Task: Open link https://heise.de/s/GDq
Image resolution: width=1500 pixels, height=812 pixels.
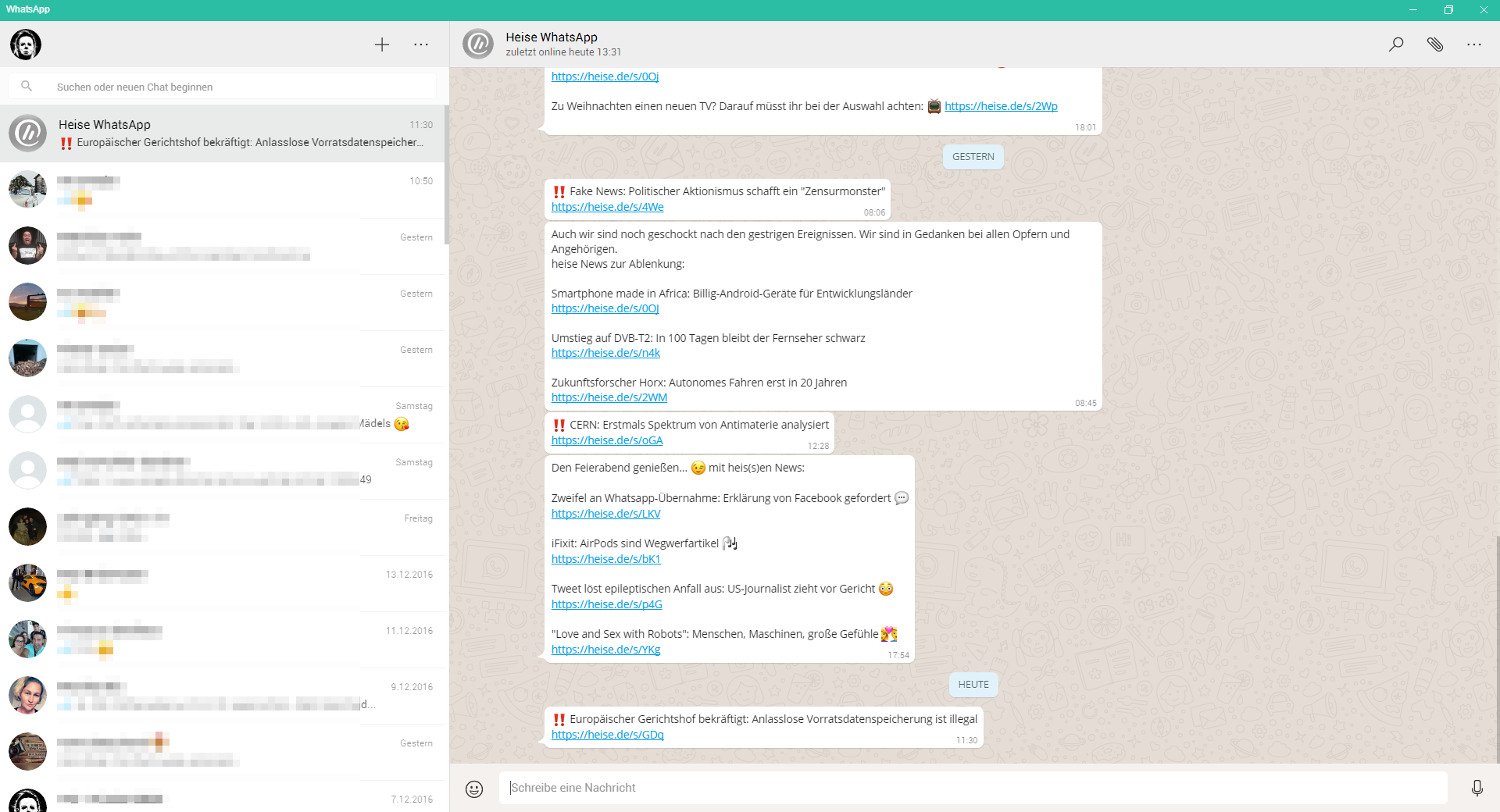Action: point(607,735)
